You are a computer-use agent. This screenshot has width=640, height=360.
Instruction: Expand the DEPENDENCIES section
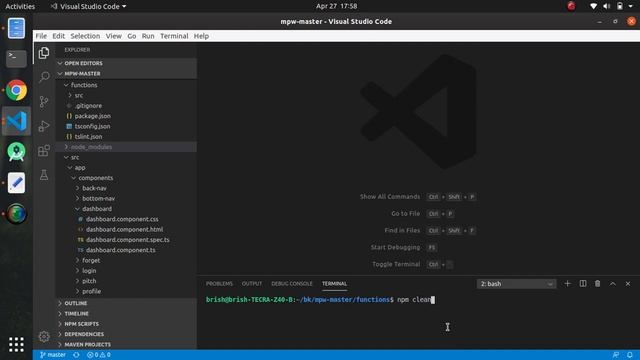(x=126, y=334)
